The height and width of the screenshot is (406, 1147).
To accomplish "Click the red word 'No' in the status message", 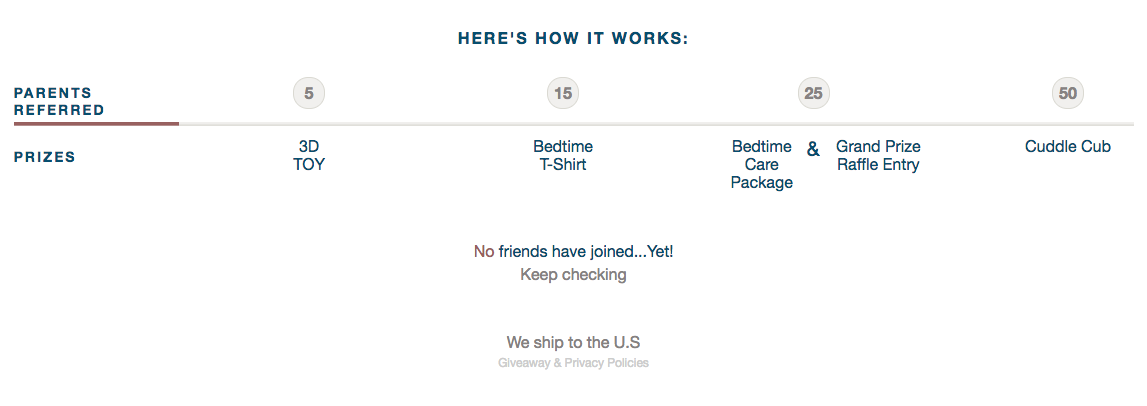I will [484, 252].
